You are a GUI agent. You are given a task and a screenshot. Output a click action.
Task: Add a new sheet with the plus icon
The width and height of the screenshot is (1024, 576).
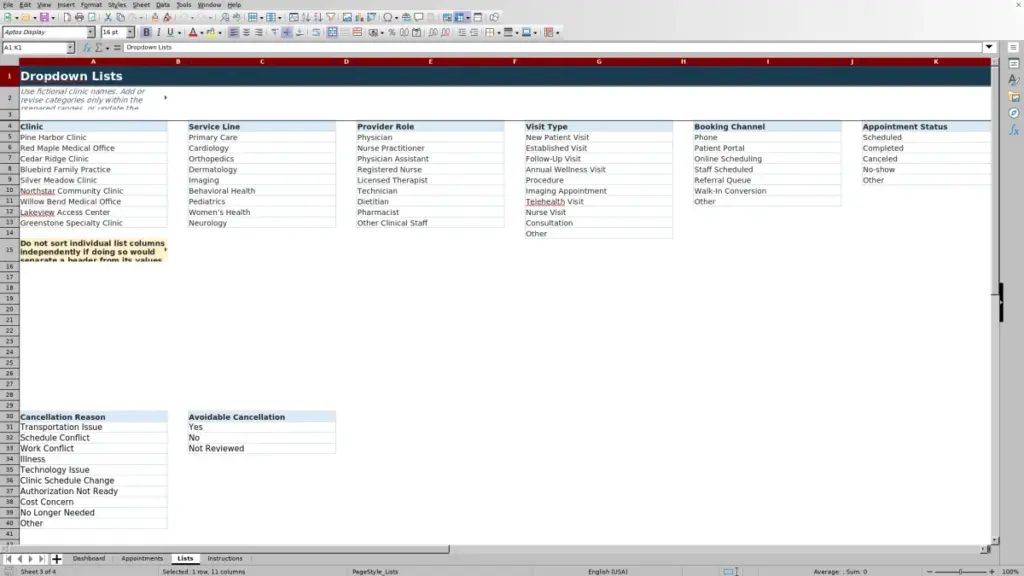click(56, 559)
